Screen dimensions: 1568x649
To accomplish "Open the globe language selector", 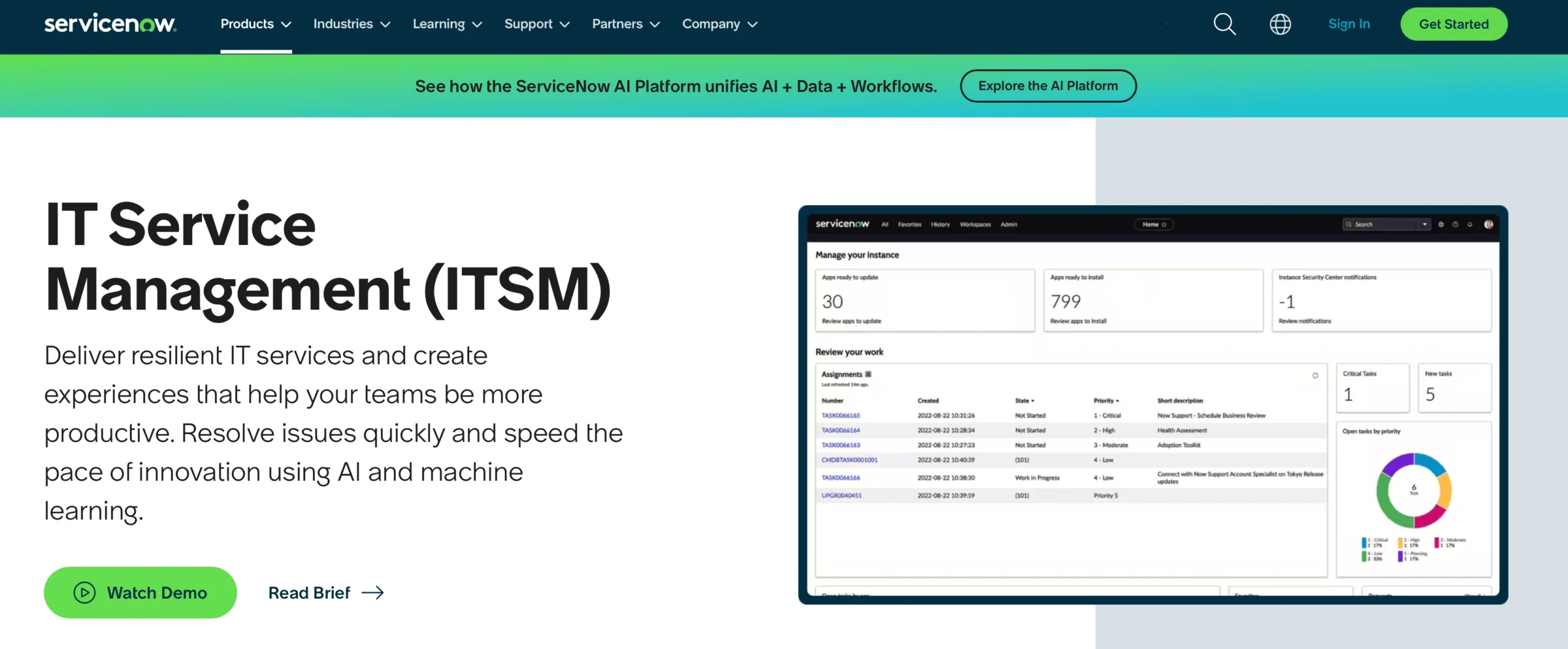I will pyautogui.click(x=1280, y=24).
